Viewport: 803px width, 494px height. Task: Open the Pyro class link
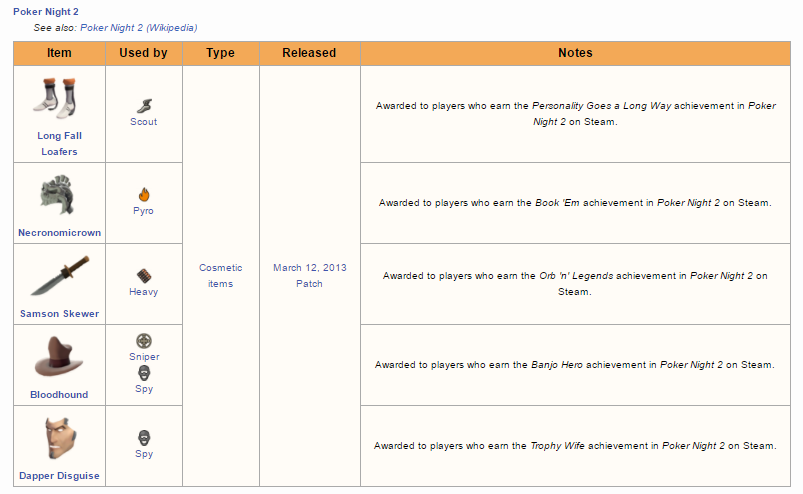(143, 211)
